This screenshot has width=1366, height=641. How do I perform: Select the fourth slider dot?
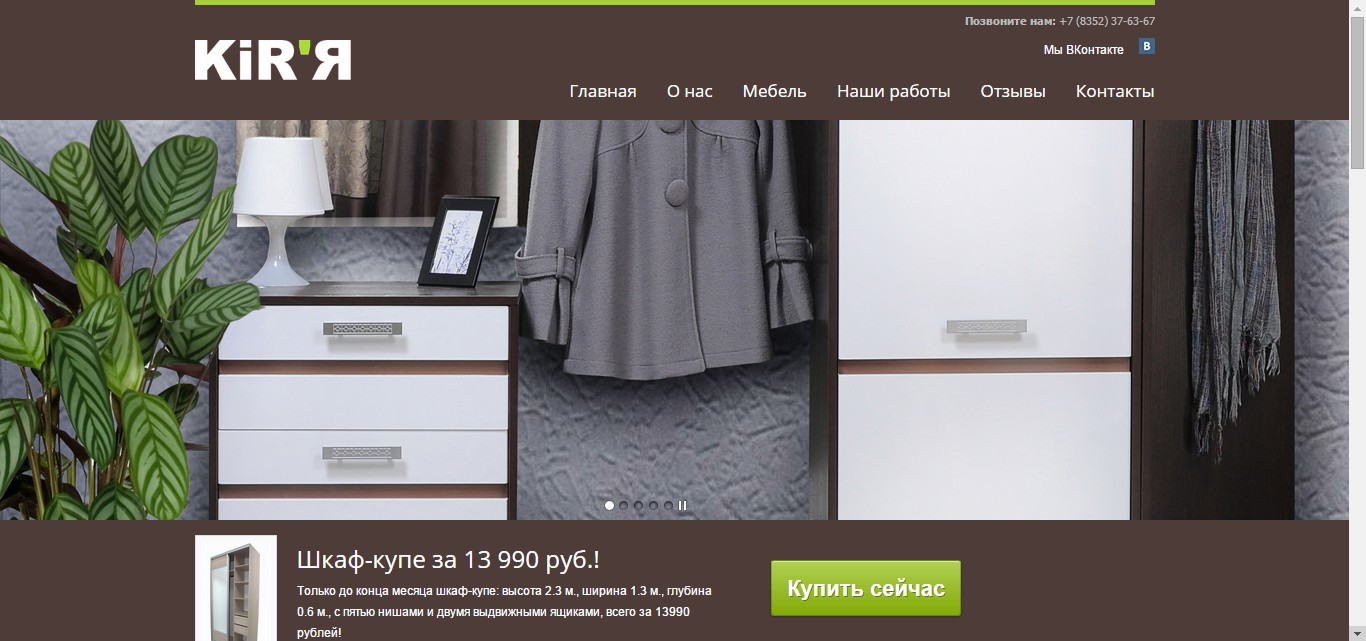[x=654, y=506]
